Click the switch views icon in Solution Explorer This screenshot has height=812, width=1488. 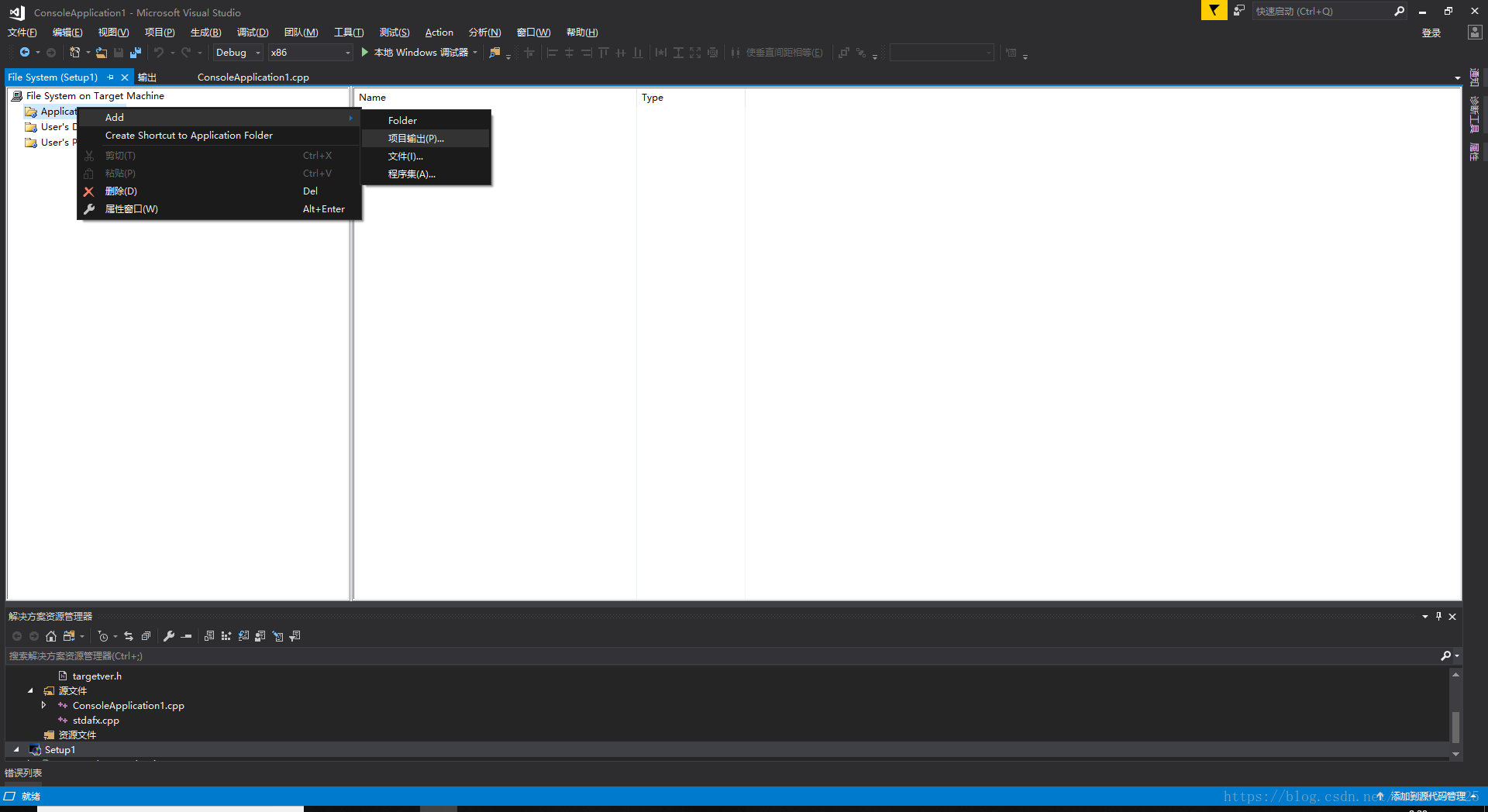point(69,636)
